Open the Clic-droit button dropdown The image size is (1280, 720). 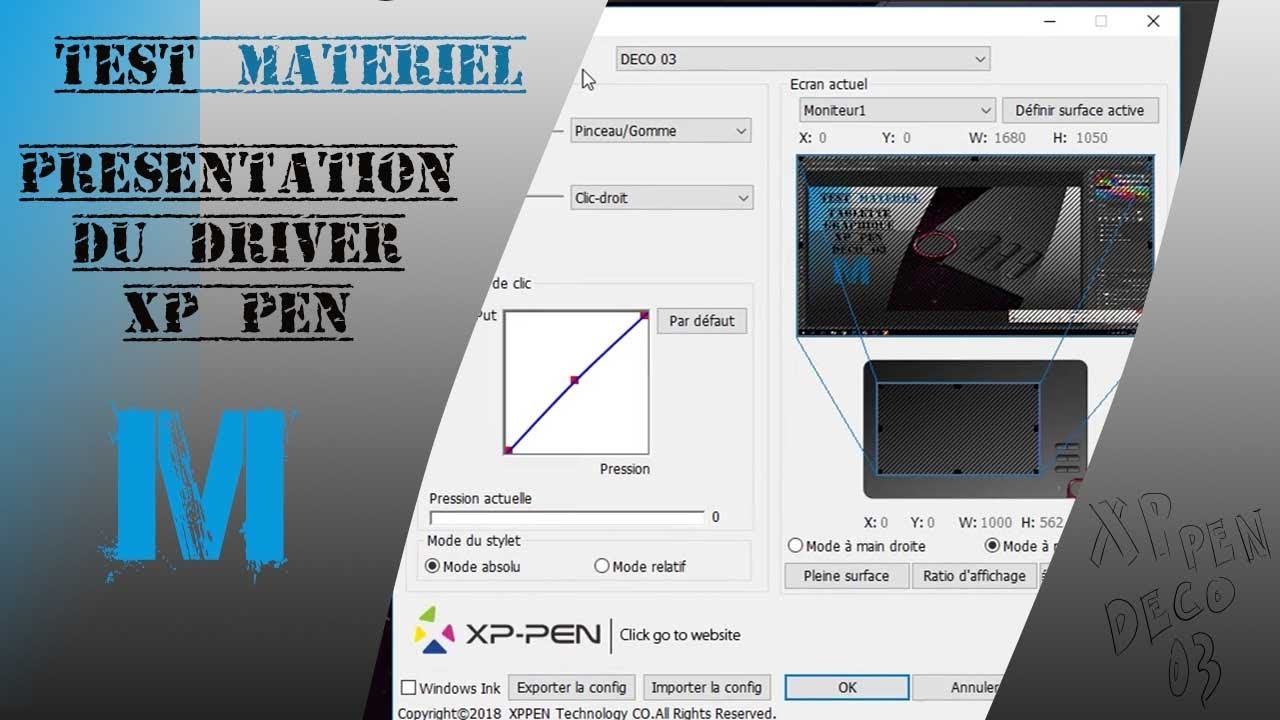click(660, 198)
